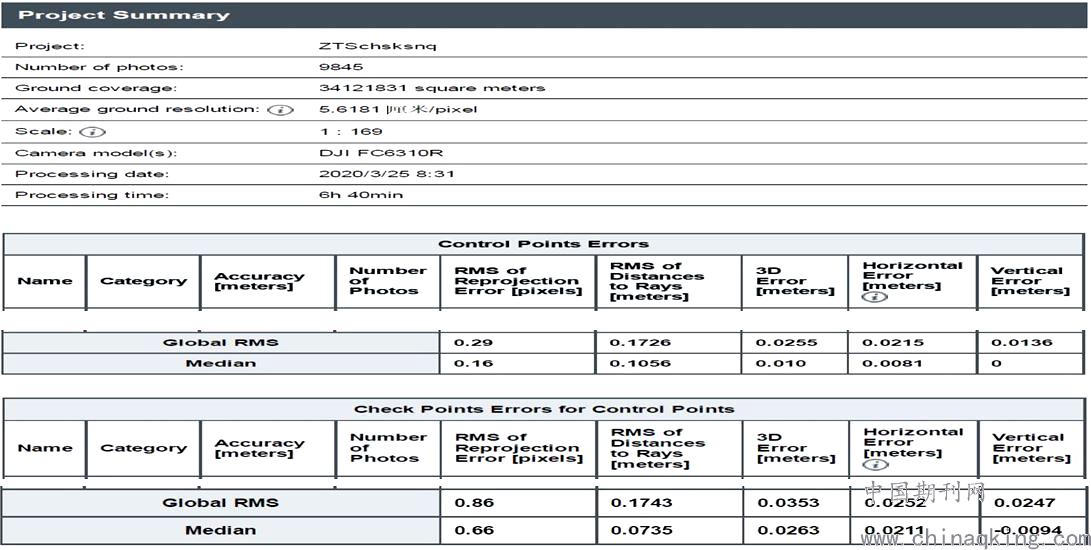
Task: Click Number of Photos header in Check Points Errors table
Action: pos(388,448)
